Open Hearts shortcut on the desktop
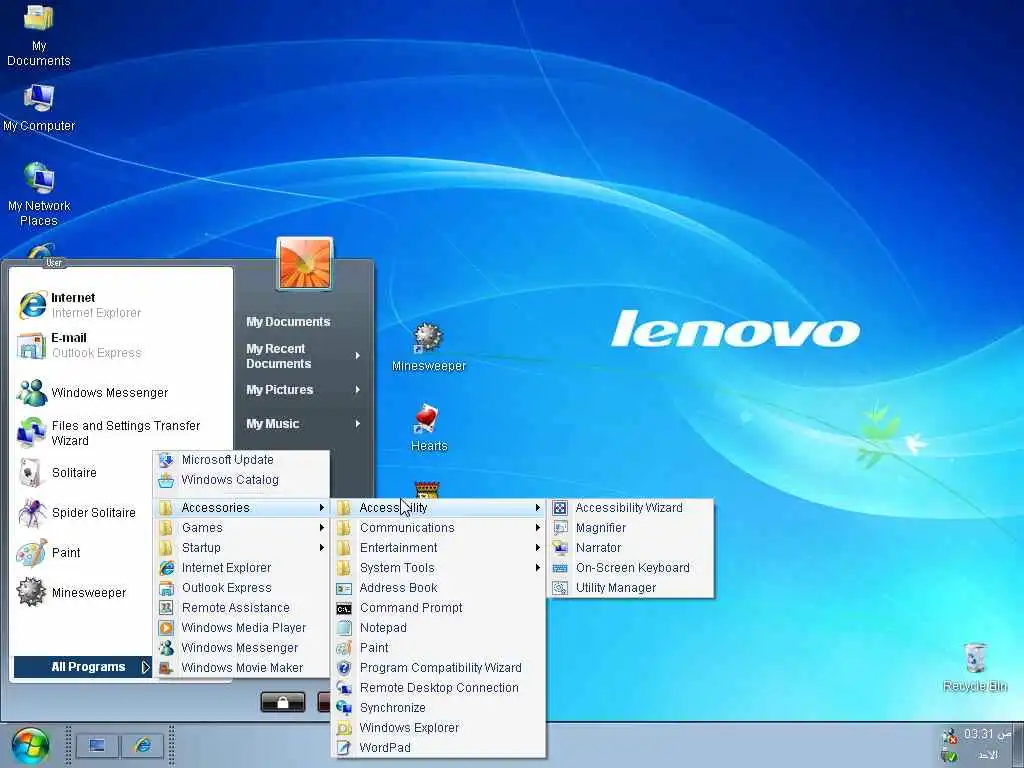 coord(428,428)
